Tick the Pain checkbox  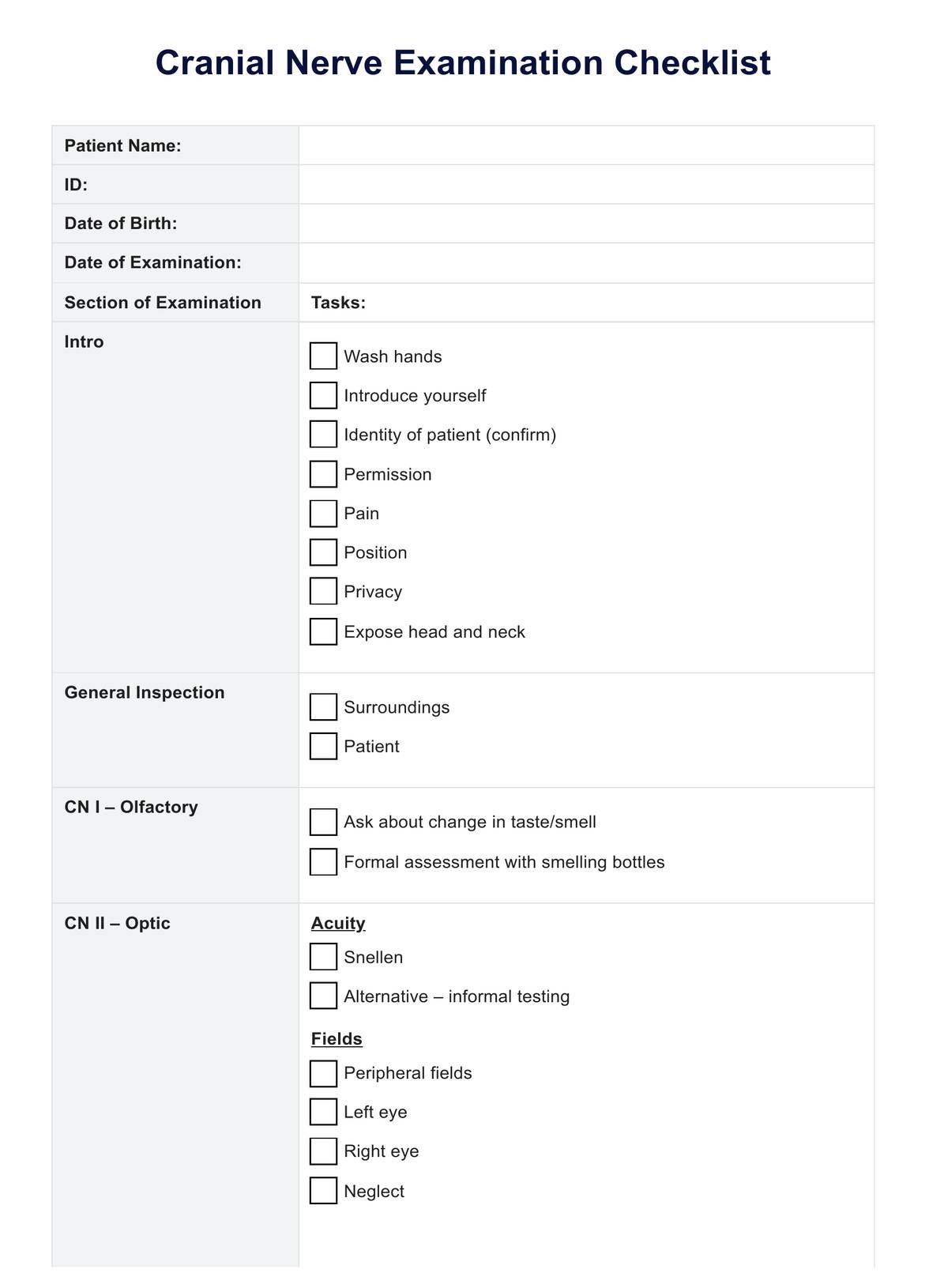coord(323,514)
